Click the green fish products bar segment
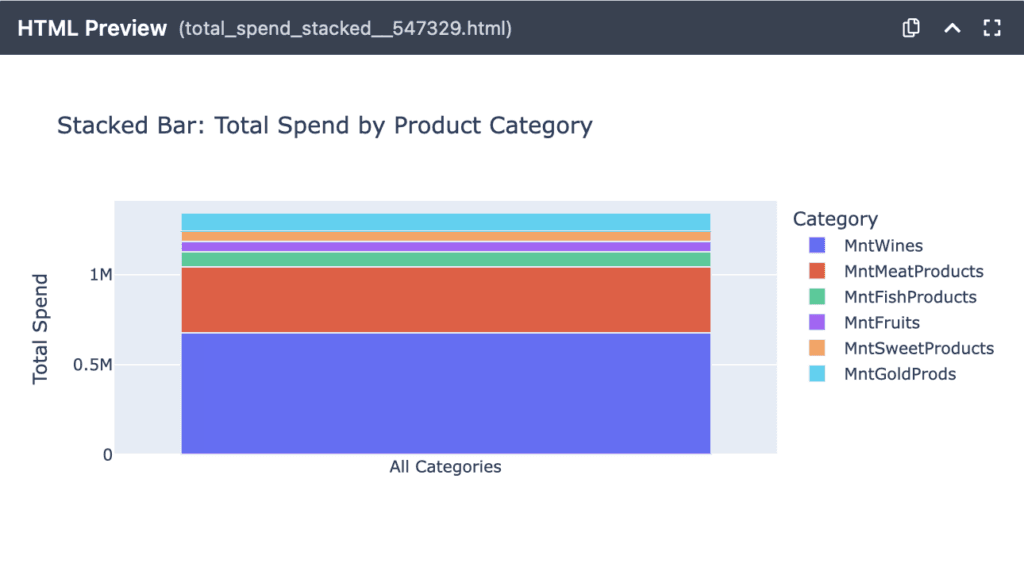 pos(445,259)
